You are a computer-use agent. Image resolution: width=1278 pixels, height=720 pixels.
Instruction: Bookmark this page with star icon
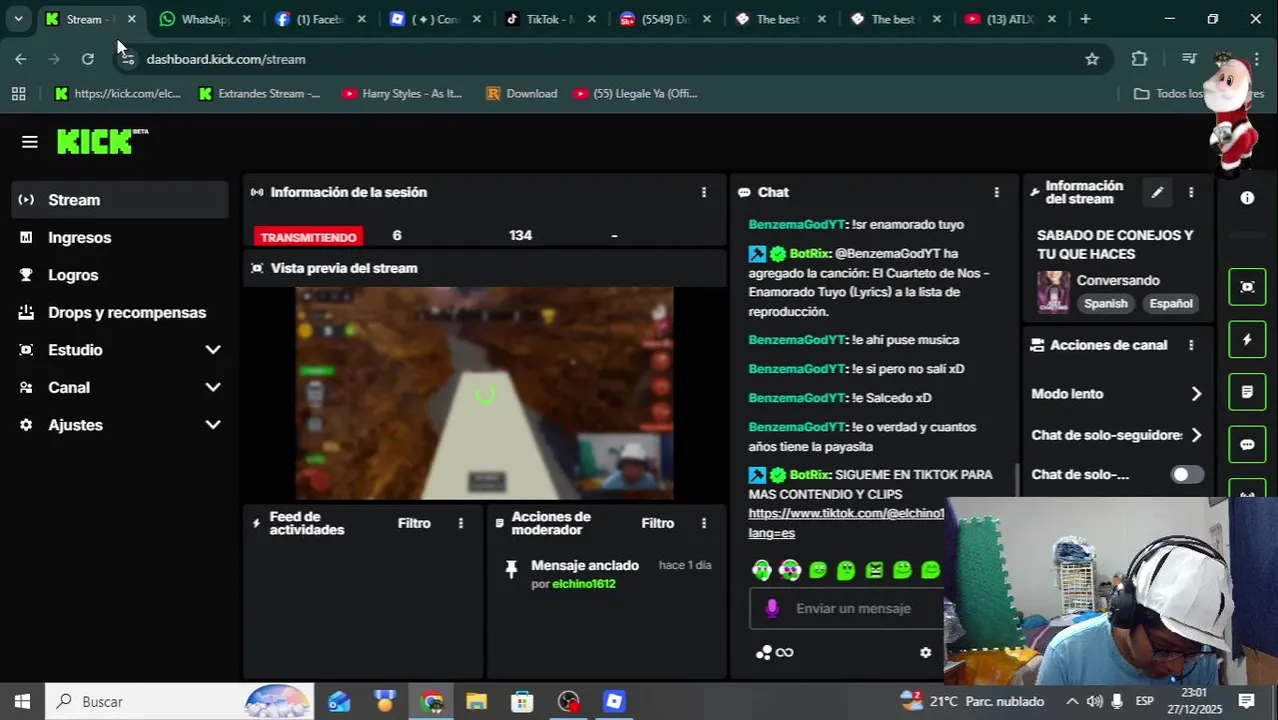pyautogui.click(x=1092, y=59)
